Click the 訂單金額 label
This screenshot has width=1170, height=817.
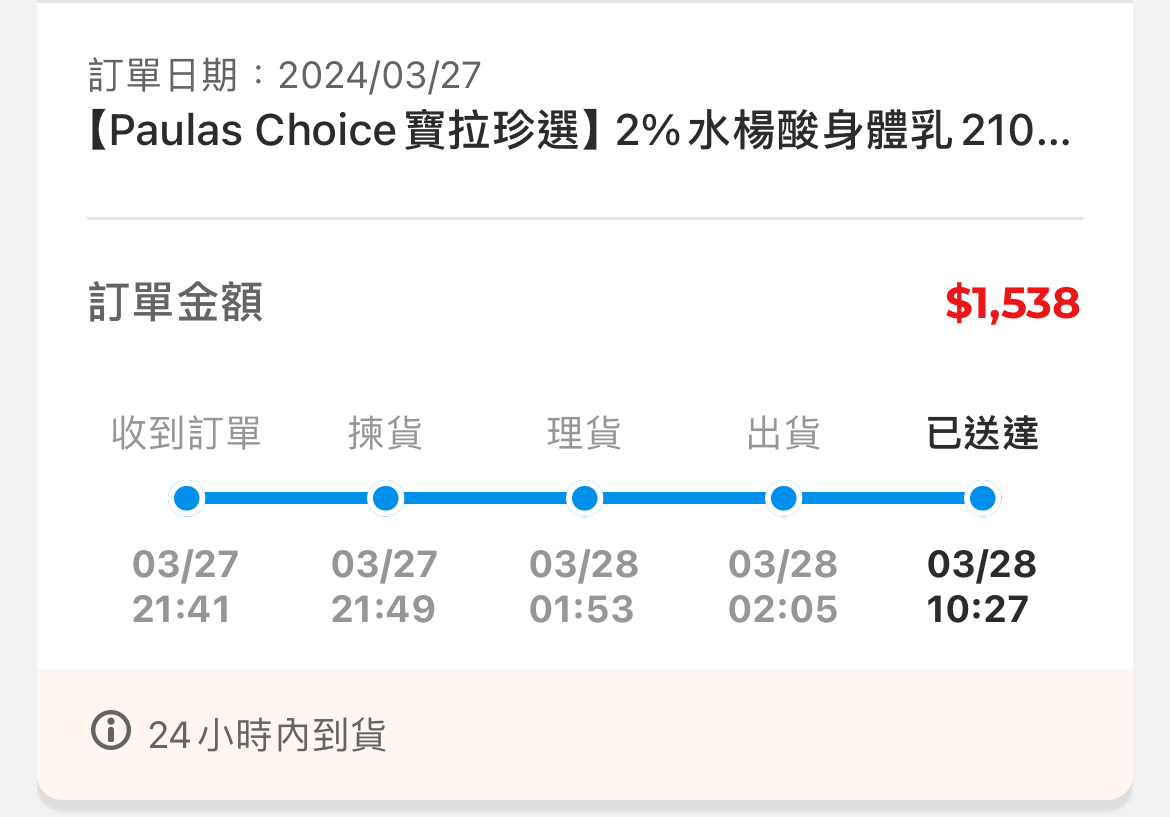[176, 303]
